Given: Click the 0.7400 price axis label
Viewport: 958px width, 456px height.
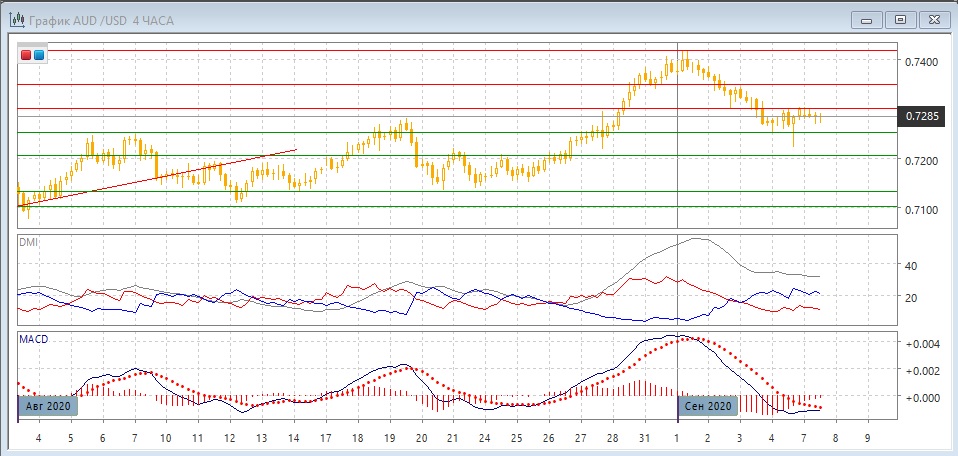Looking at the screenshot, I should (x=923, y=62).
